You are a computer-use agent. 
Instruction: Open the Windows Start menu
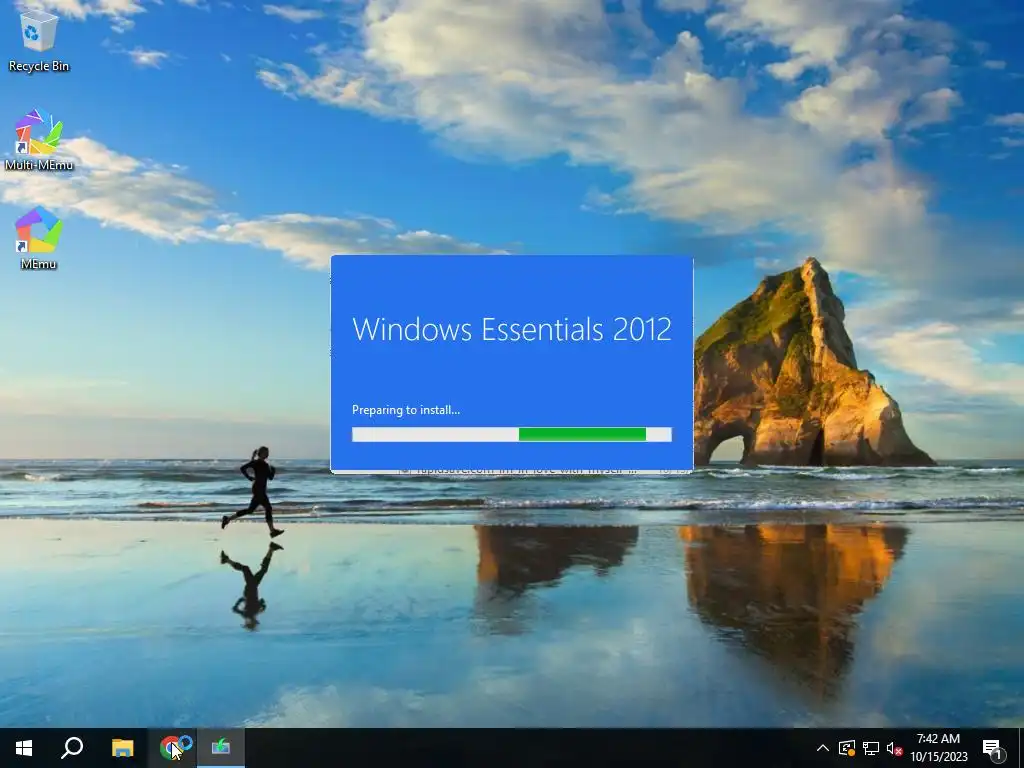coord(24,748)
